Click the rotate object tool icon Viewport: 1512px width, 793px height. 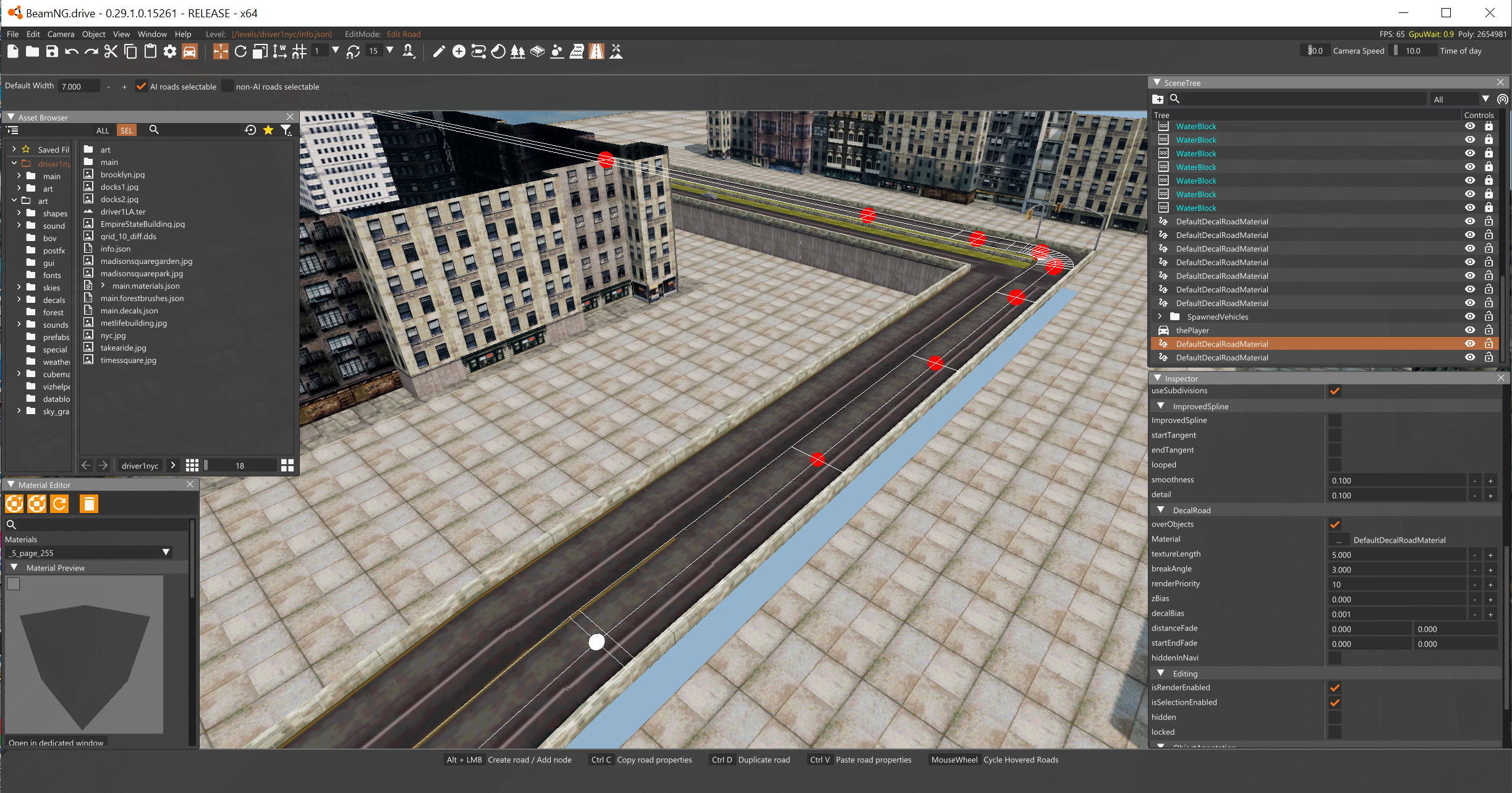click(x=240, y=52)
